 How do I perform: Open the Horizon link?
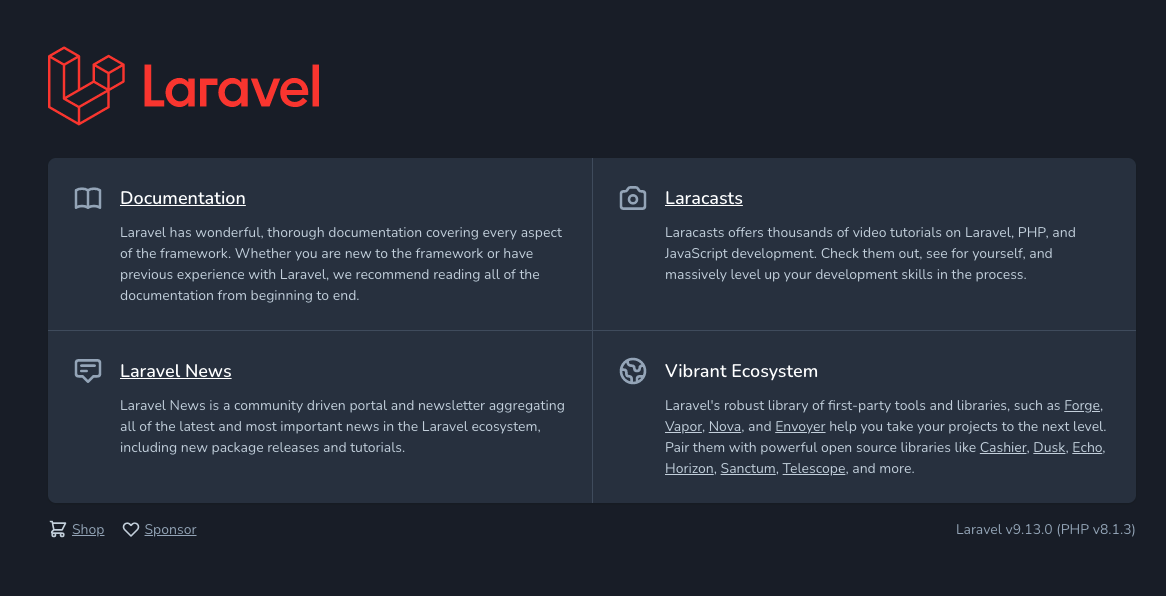click(x=689, y=468)
